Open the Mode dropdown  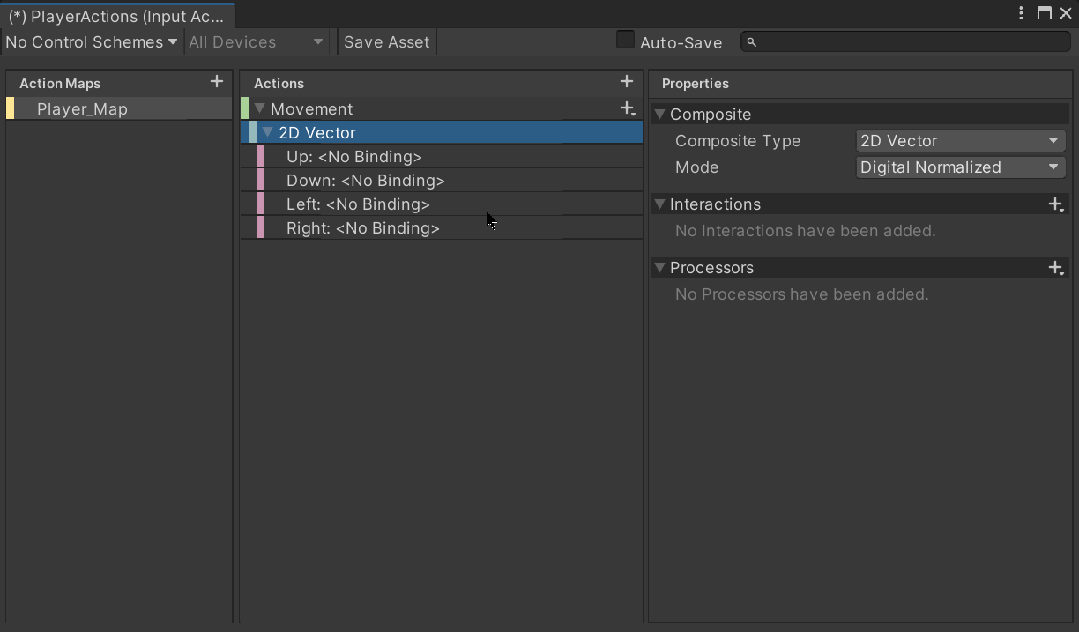[961, 167]
